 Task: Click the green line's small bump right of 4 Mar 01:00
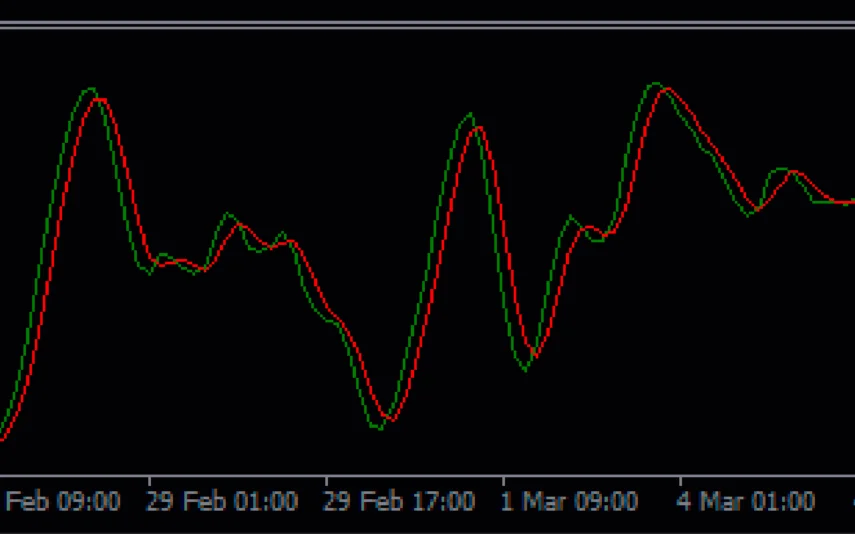(x=781, y=169)
